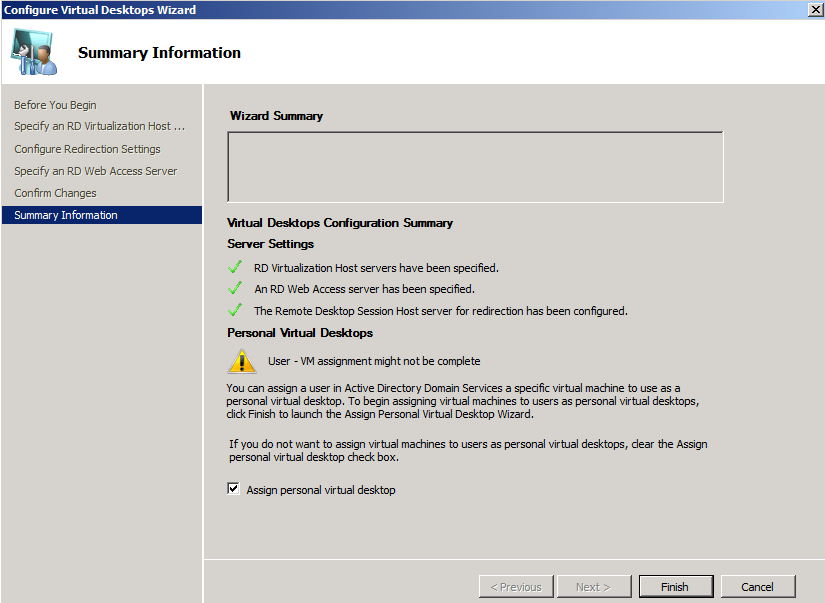Click inside the Wizard Summary text box
Image resolution: width=825 pixels, height=603 pixels.
(x=475, y=167)
